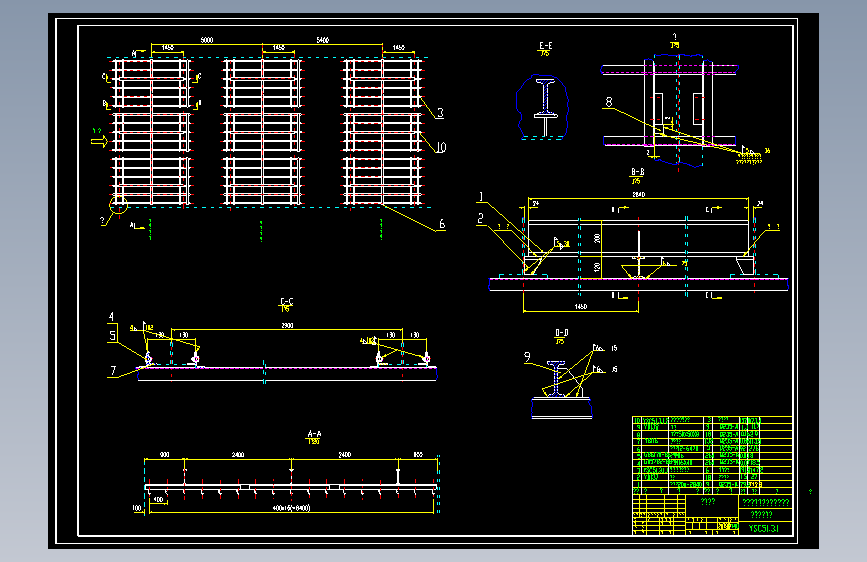Click part callout number 9 by the D-D view
The width and height of the screenshot is (867, 562).
[527, 358]
